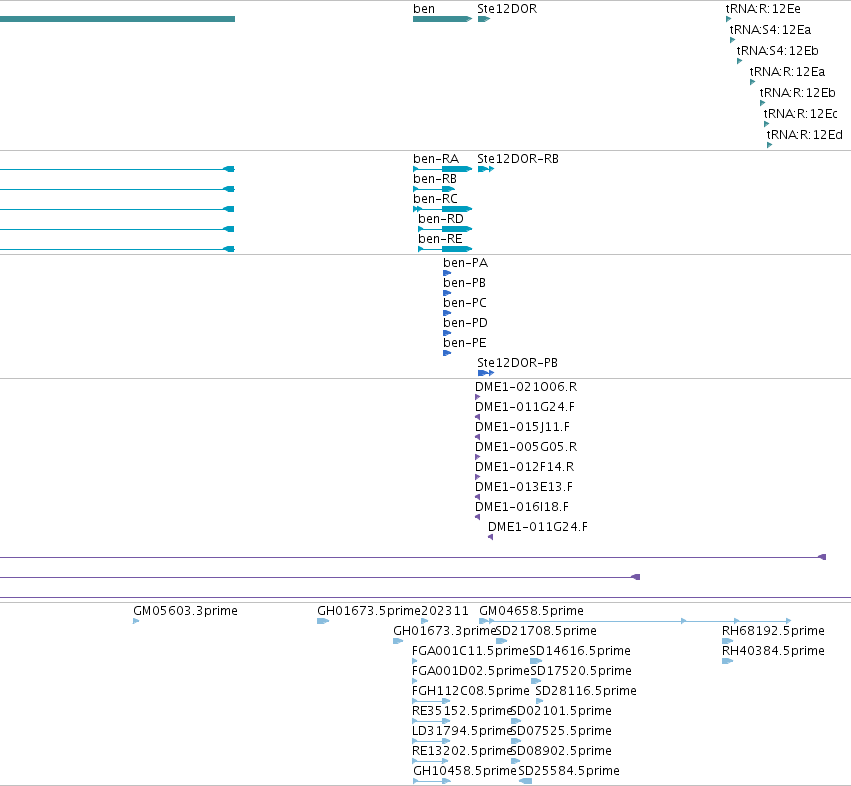Select the SD08902.5prime EST label
The height and width of the screenshot is (786, 851).
click(x=561, y=751)
